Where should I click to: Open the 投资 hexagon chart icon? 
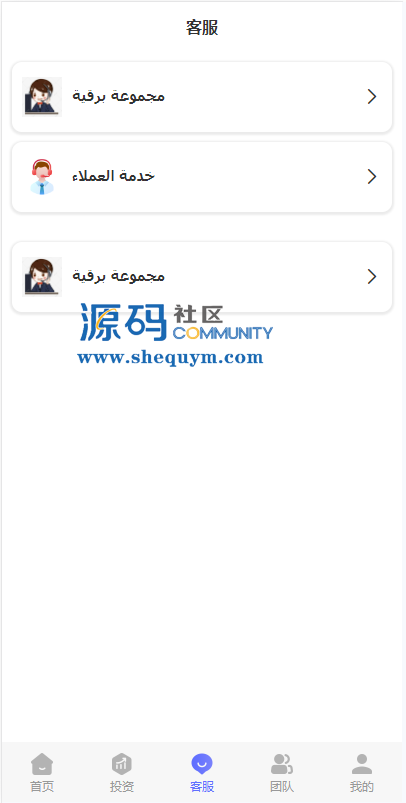122,764
